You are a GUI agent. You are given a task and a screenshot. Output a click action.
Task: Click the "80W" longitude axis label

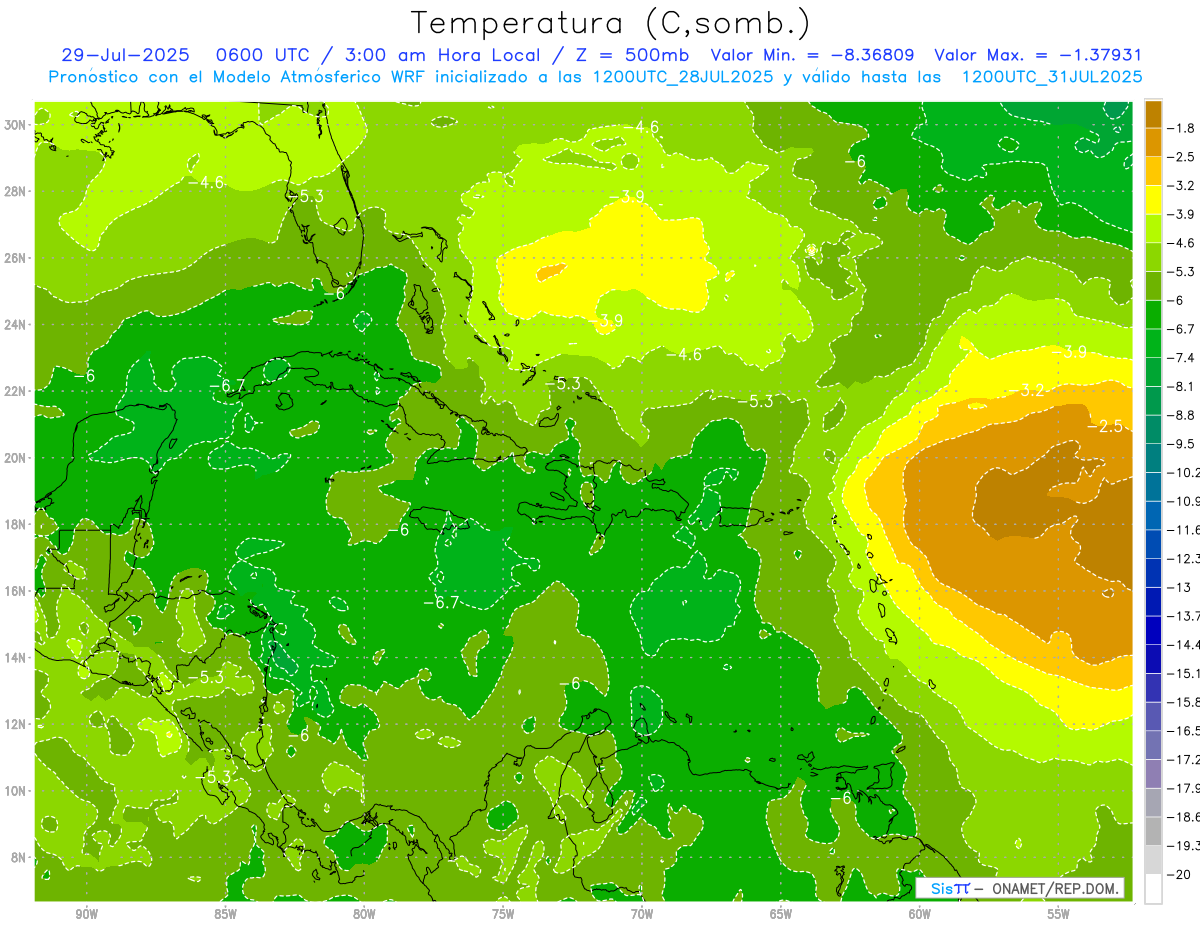click(364, 914)
